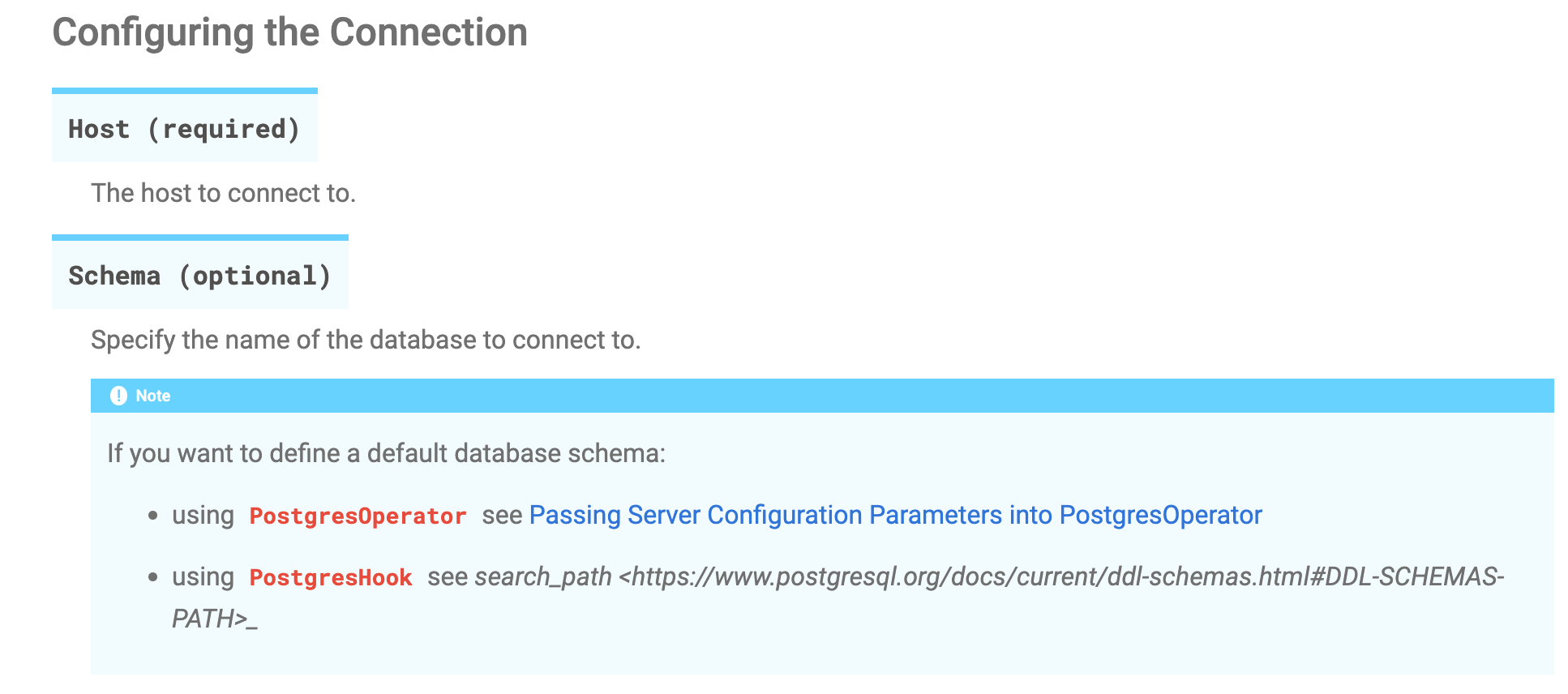Click the first bullet's "using" word
Image resolution: width=1568 pixels, height=694 pixels.
click(203, 516)
